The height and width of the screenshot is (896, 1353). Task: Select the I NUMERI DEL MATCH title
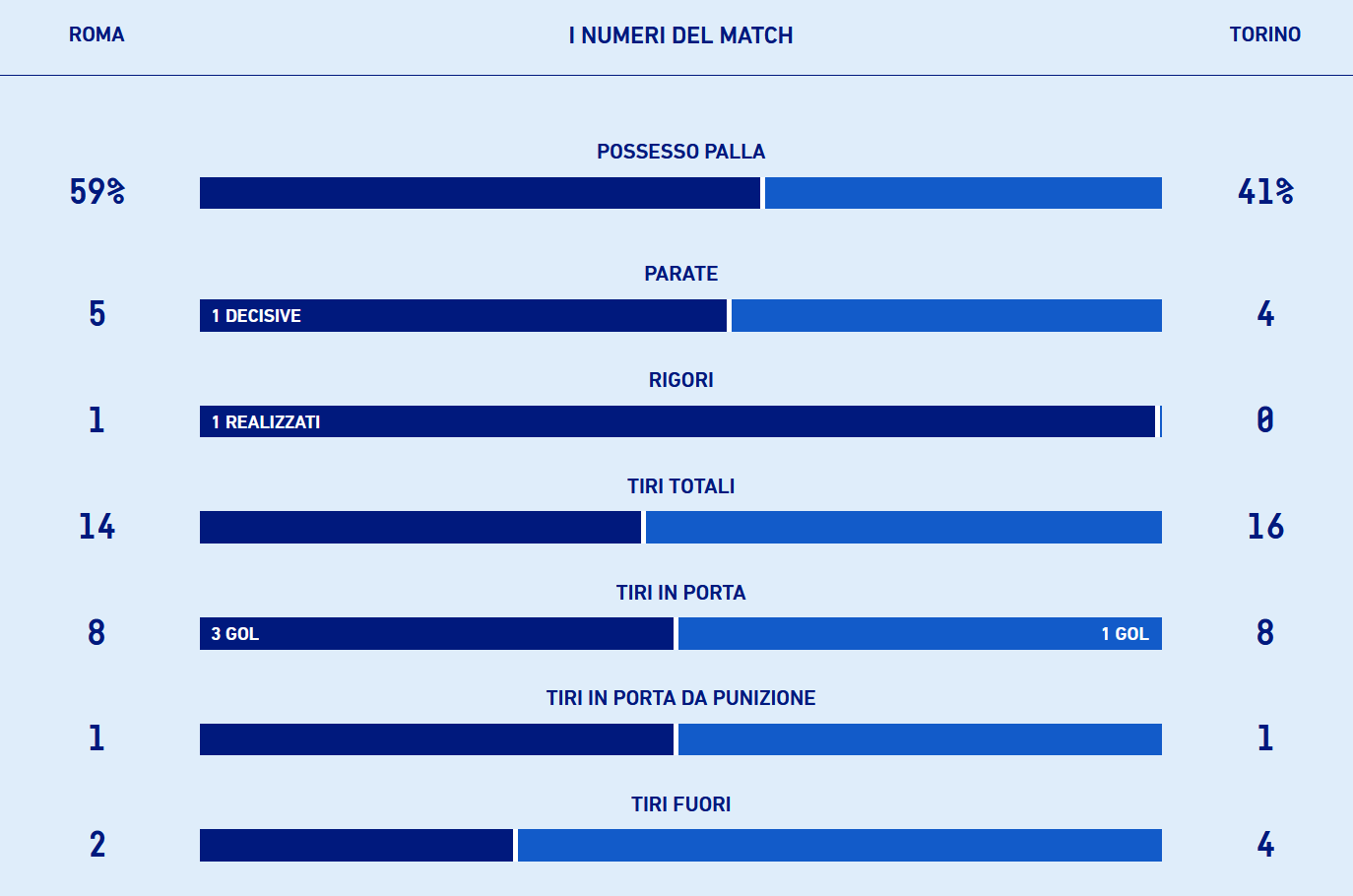680,35
